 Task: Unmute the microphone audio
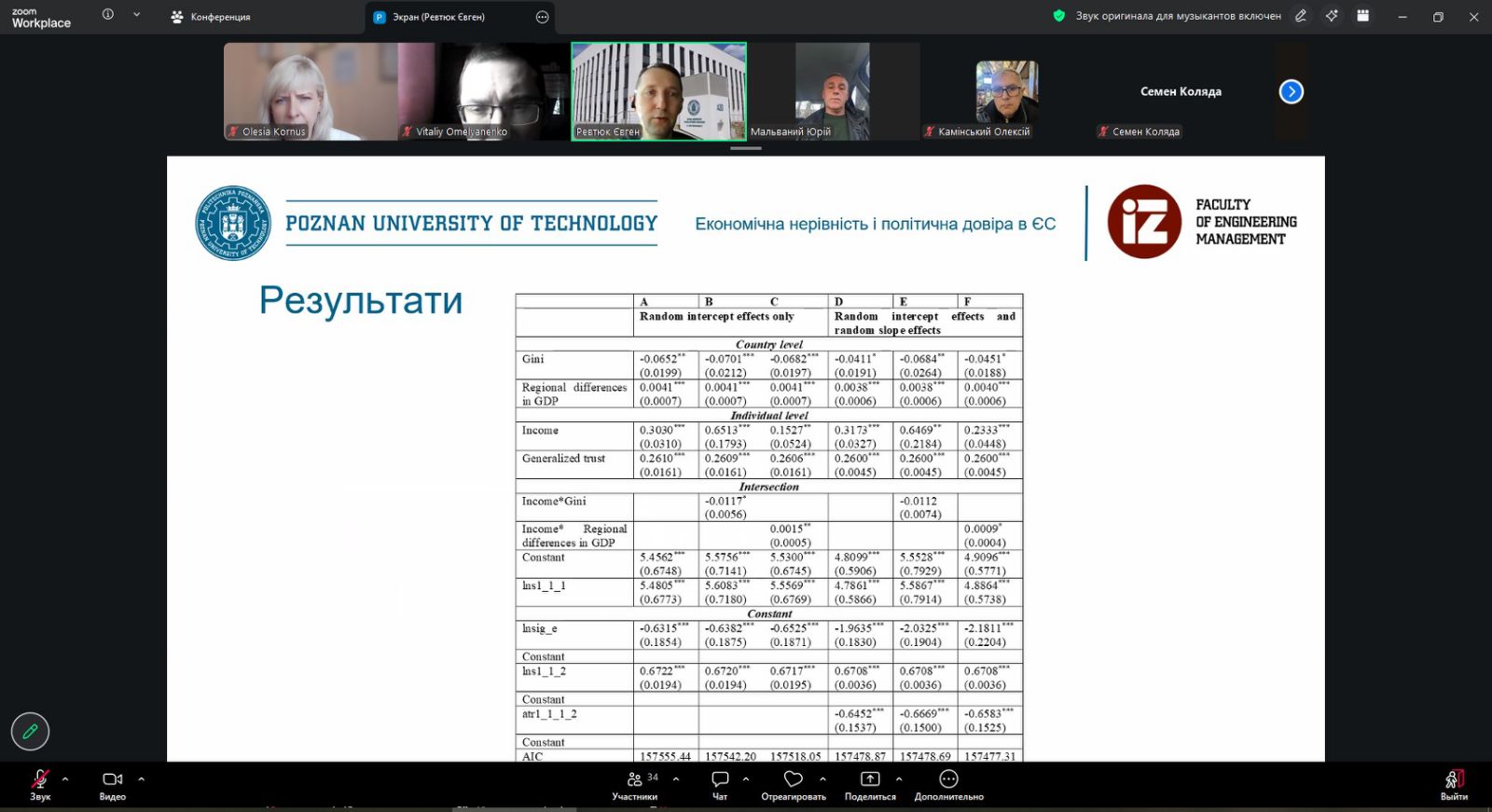(40, 784)
